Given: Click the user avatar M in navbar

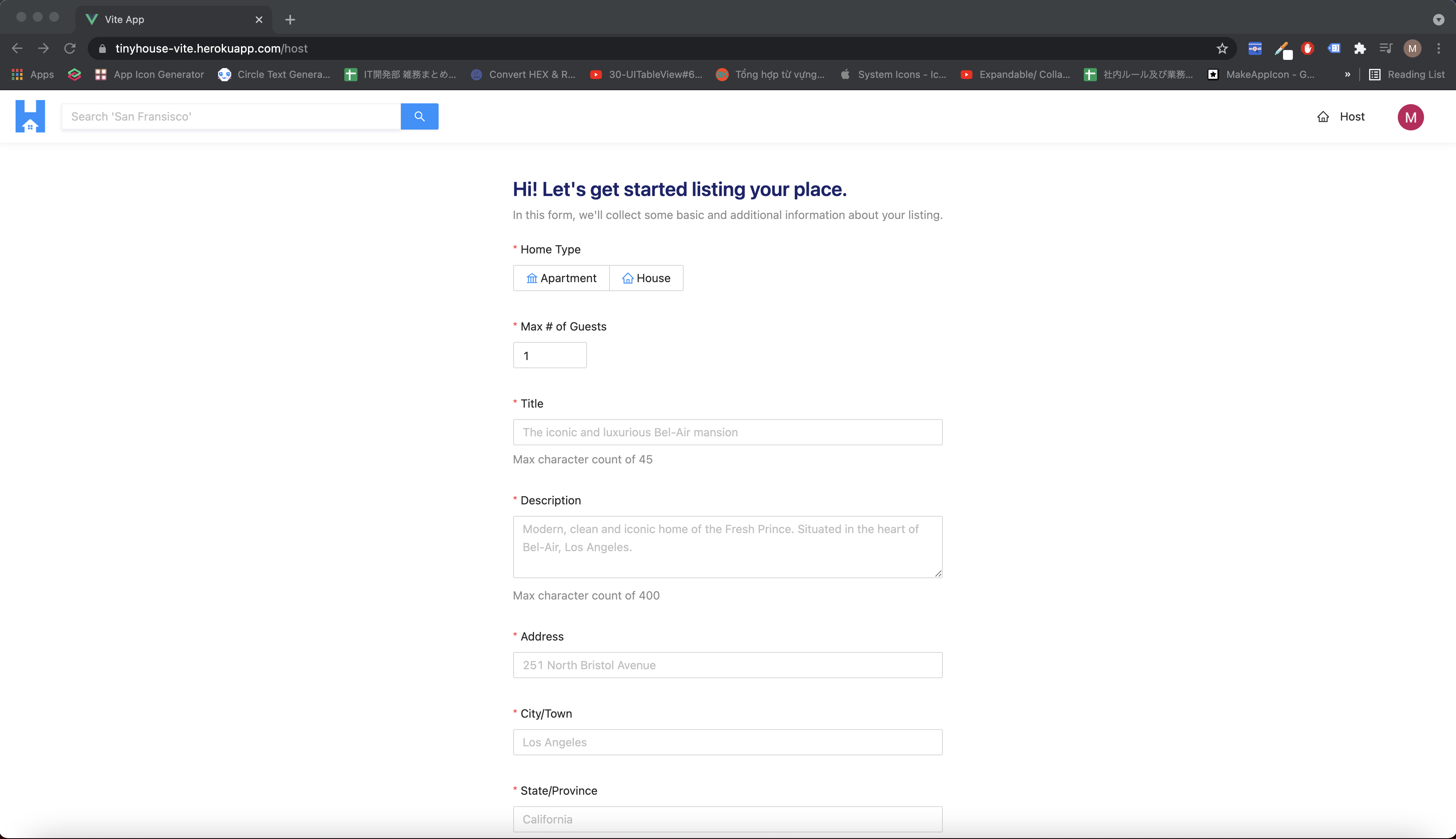Looking at the screenshot, I should click(1410, 117).
